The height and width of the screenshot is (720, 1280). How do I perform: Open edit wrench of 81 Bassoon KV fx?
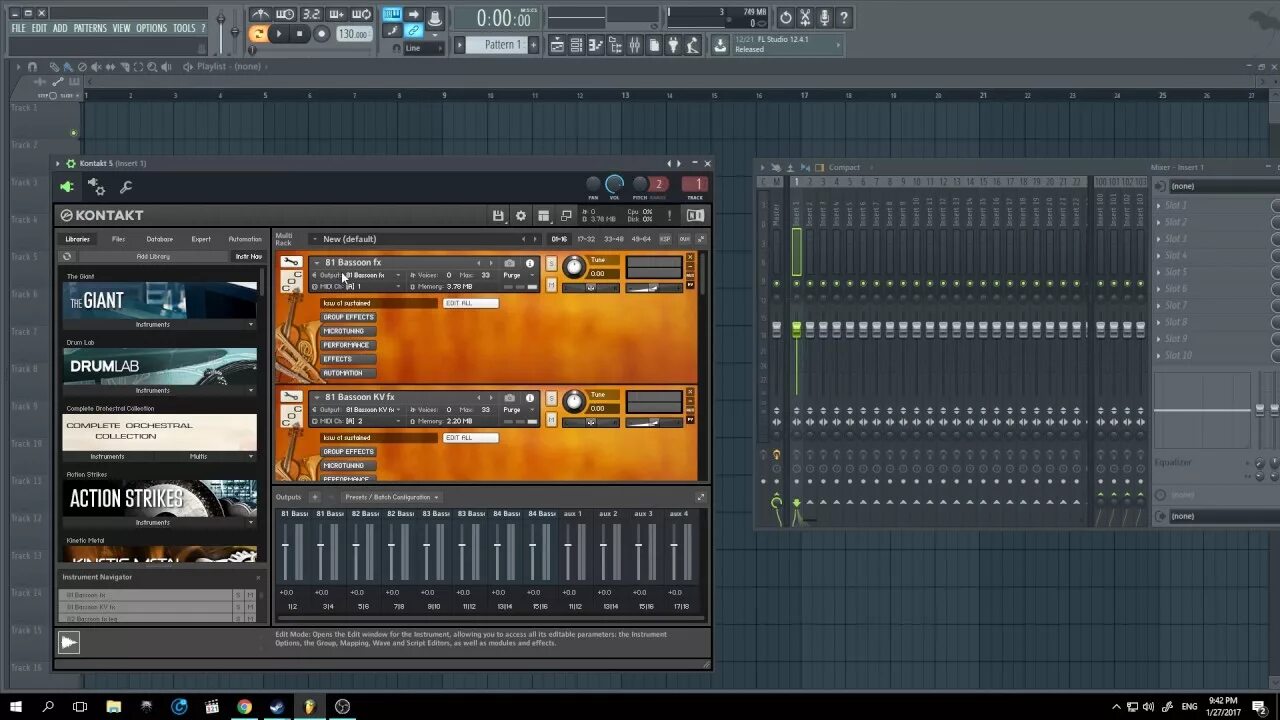pos(290,397)
